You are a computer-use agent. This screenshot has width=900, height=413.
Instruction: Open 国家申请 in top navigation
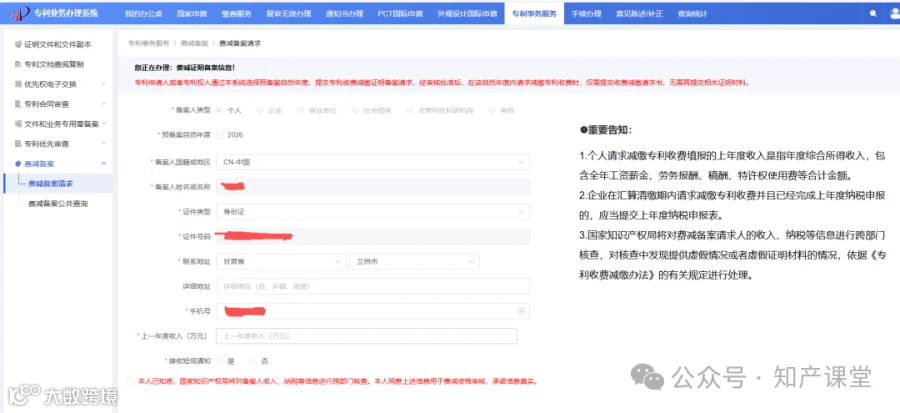point(192,13)
